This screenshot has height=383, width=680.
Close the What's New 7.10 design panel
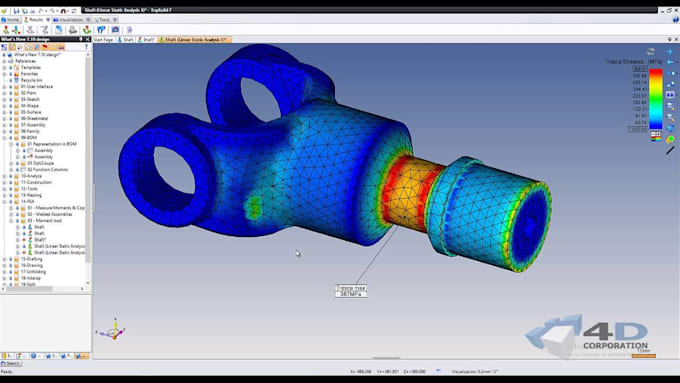(x=88, y=39)
